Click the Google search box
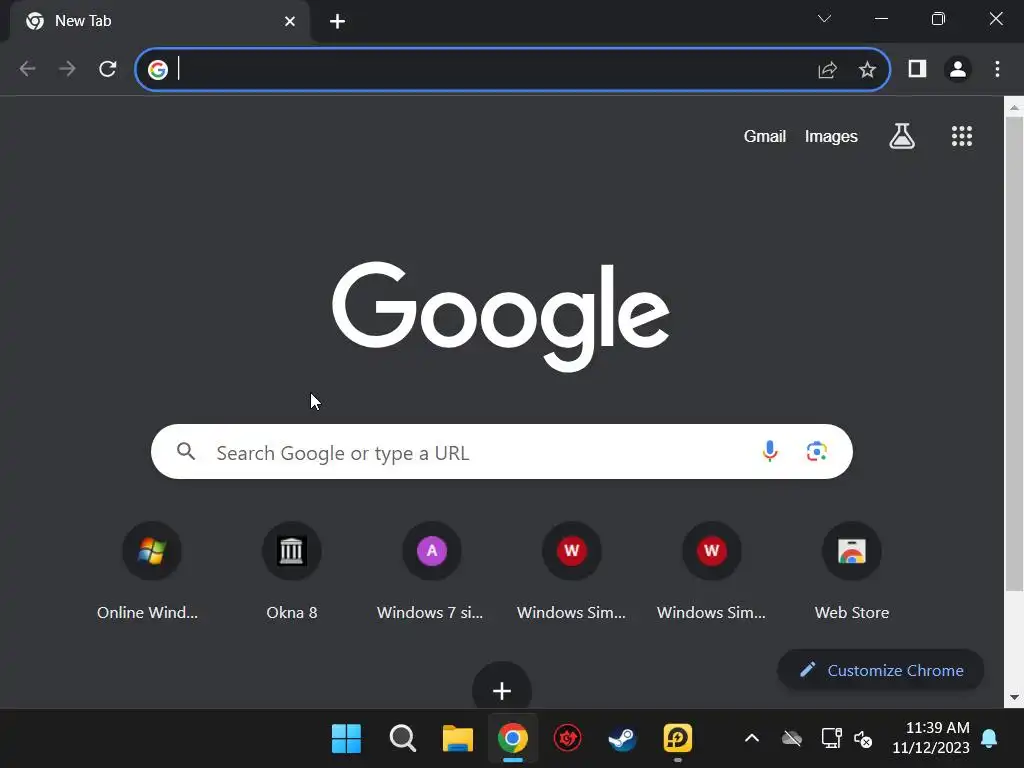The height and width of the screenshot is (768, 1024). 502,452
